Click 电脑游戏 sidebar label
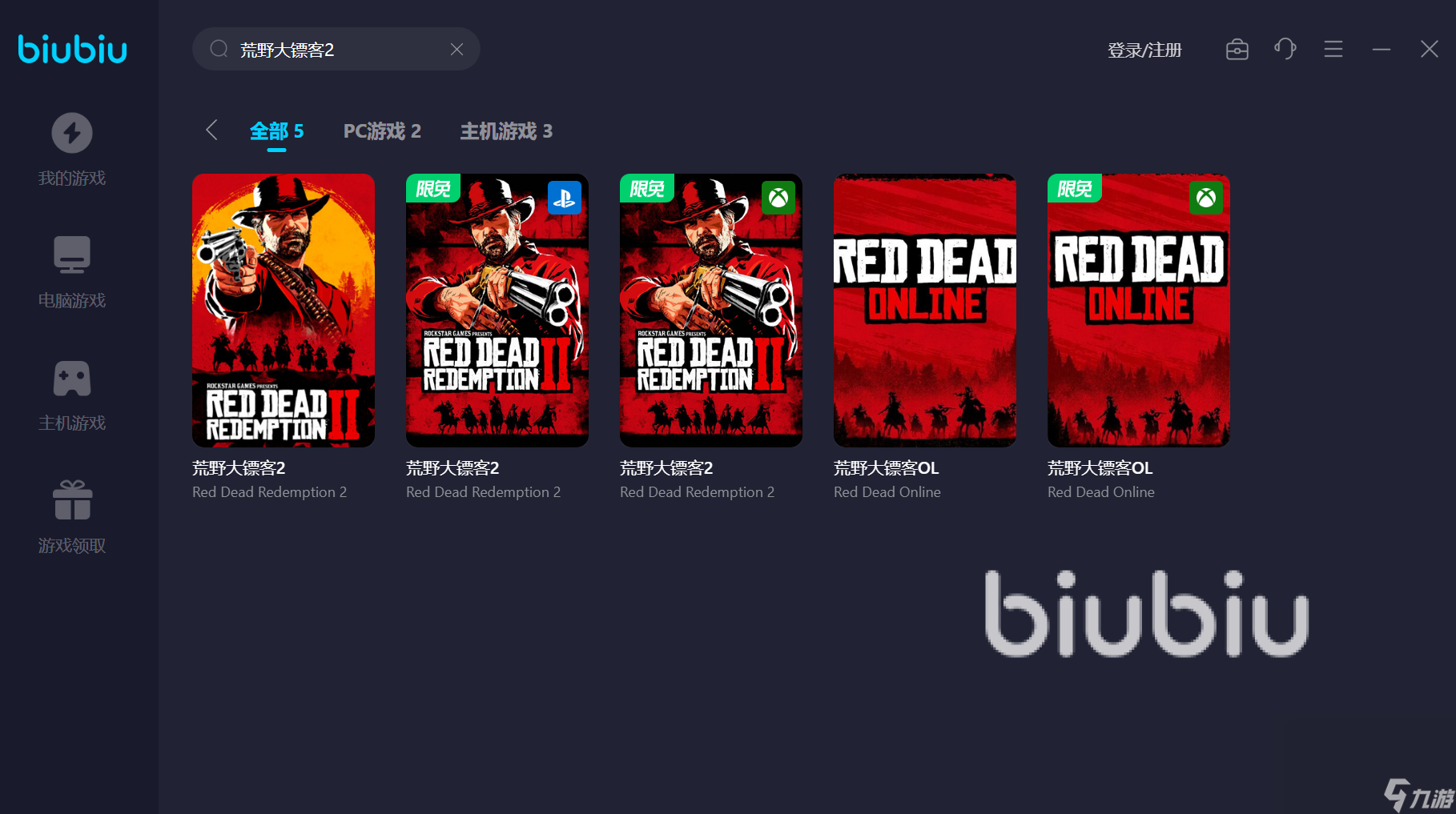The height and width of the screenshot is (814, 1456). [72, 301]
